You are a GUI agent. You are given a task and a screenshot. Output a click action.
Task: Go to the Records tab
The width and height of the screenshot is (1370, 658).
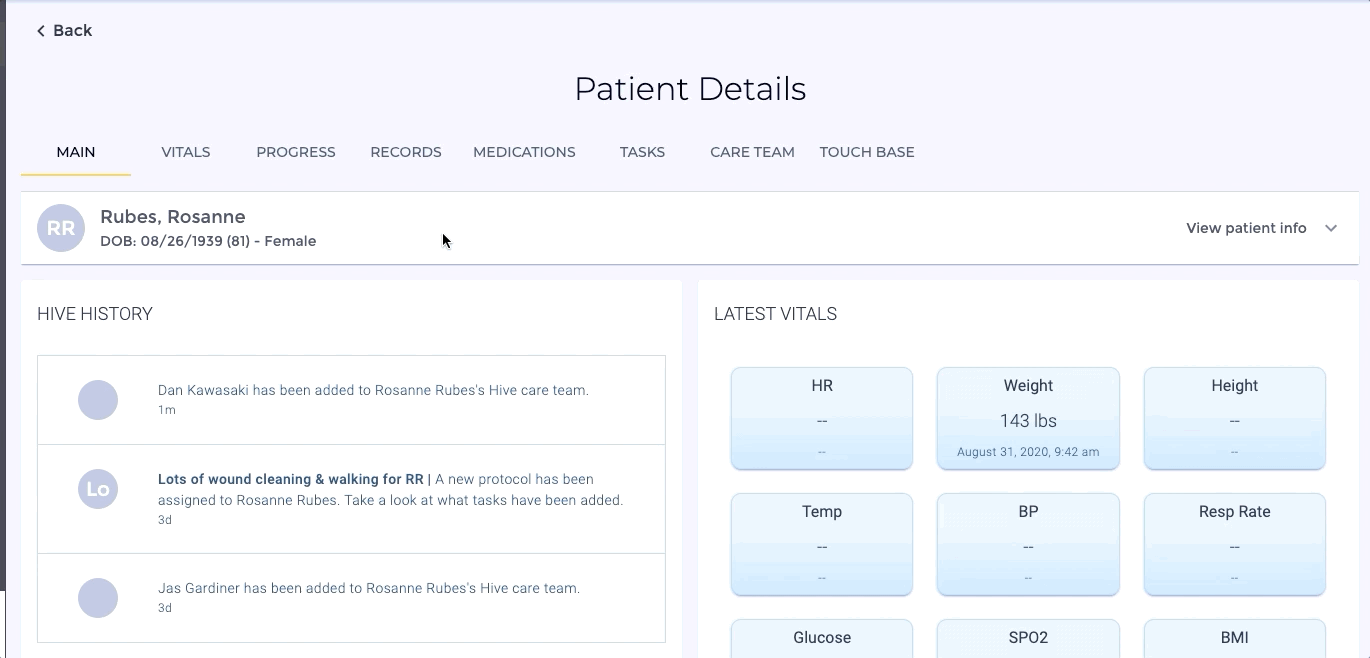tap(406, 152)
